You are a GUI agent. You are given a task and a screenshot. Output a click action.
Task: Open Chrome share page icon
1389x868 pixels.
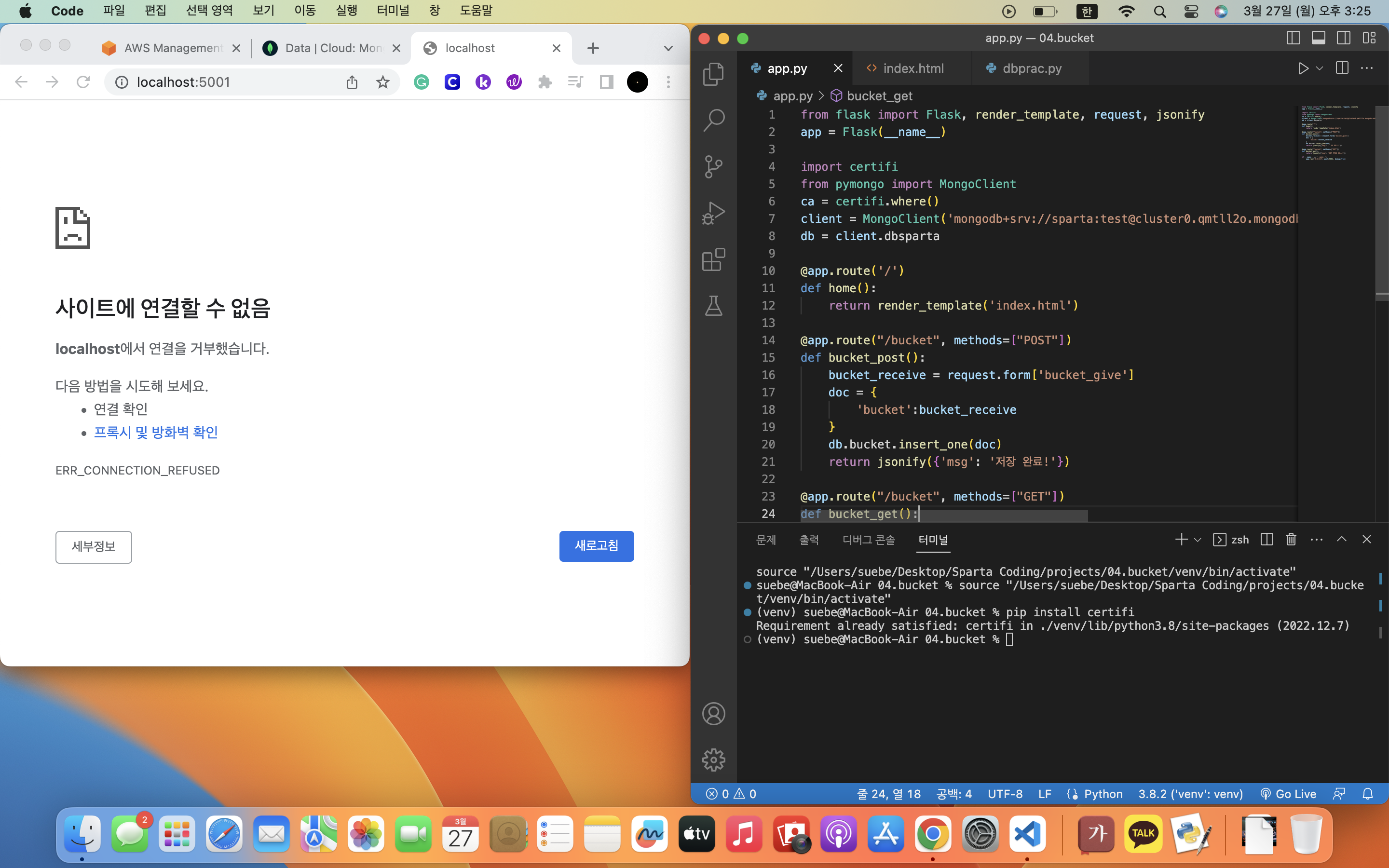(352, 82)
